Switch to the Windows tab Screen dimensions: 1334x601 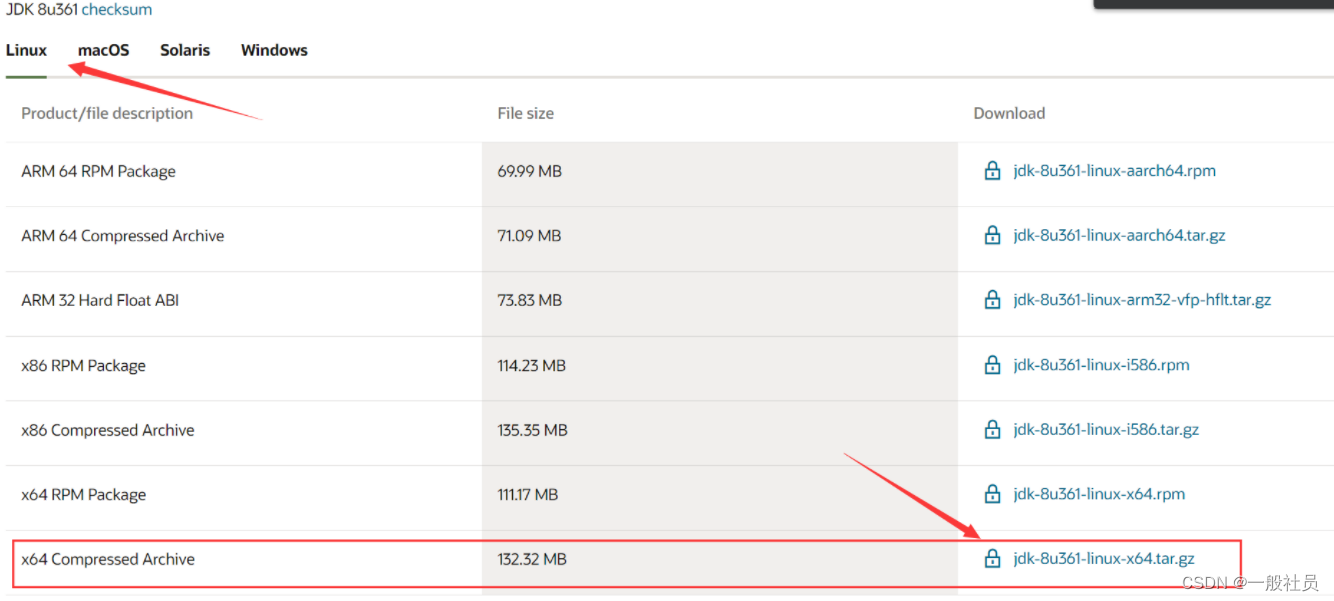(x=274, y=50)
